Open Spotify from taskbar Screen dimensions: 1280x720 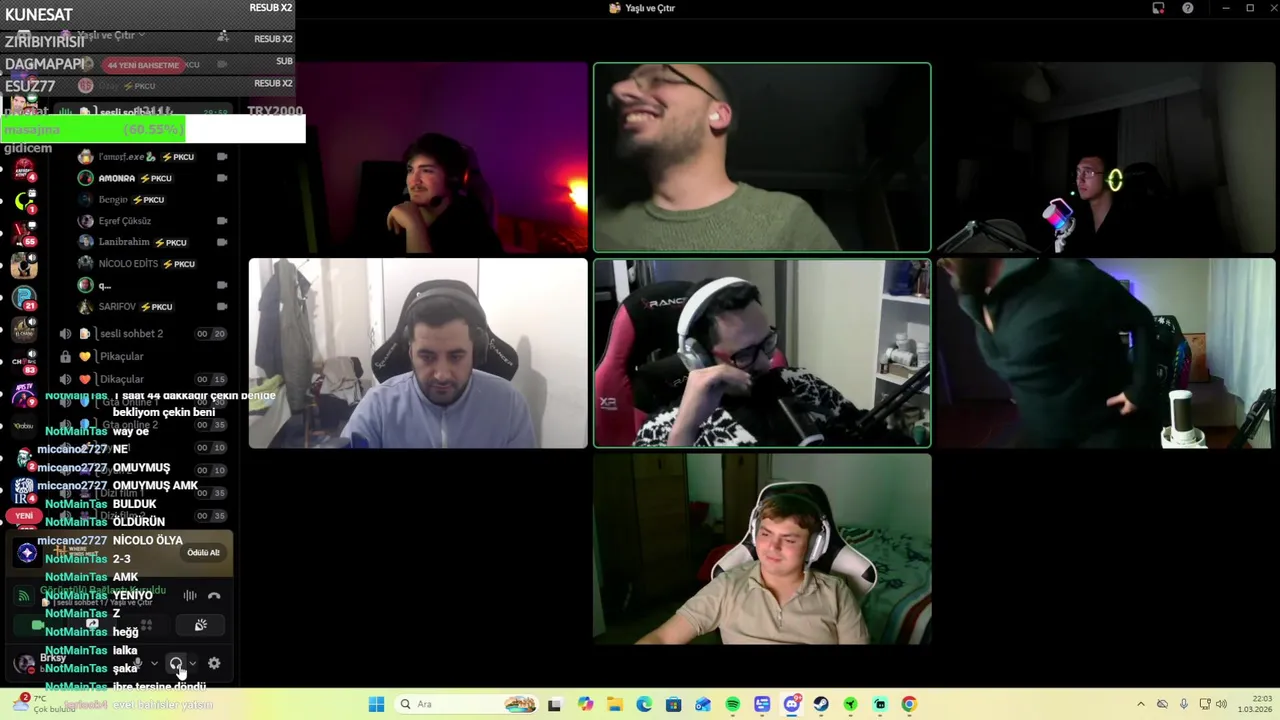click(x=732, y=704)
